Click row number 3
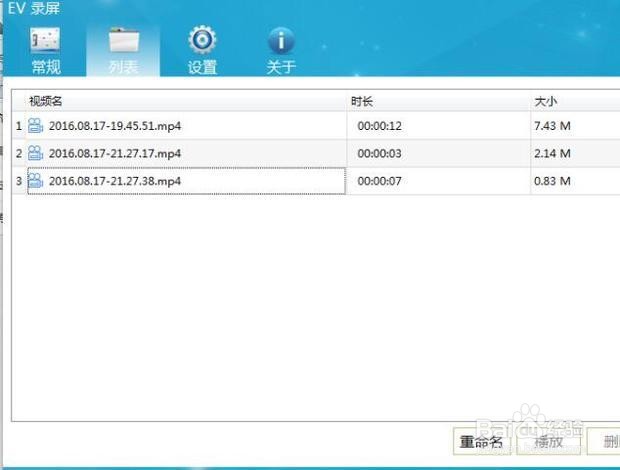This screenshot has height=470, width=620. click(19, 181)
